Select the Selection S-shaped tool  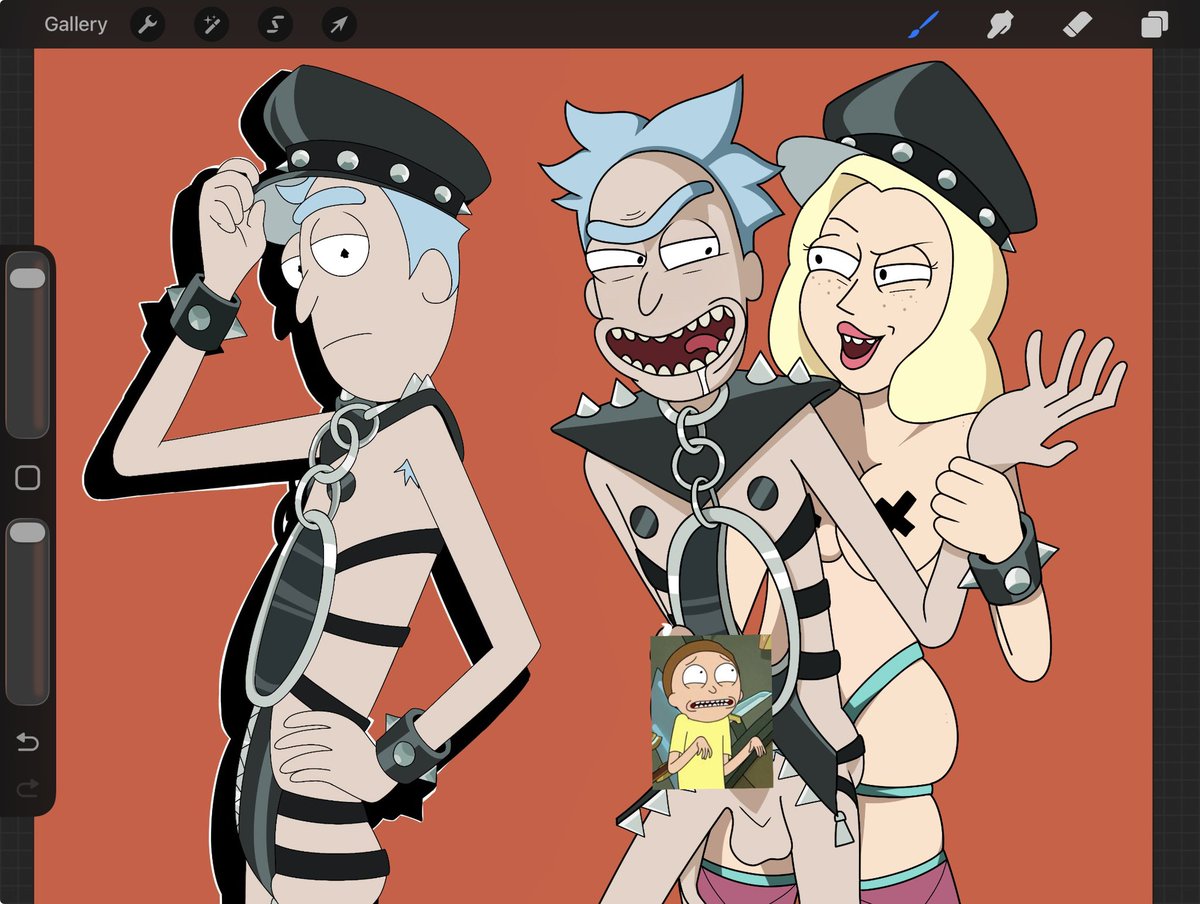coord(275,24)
